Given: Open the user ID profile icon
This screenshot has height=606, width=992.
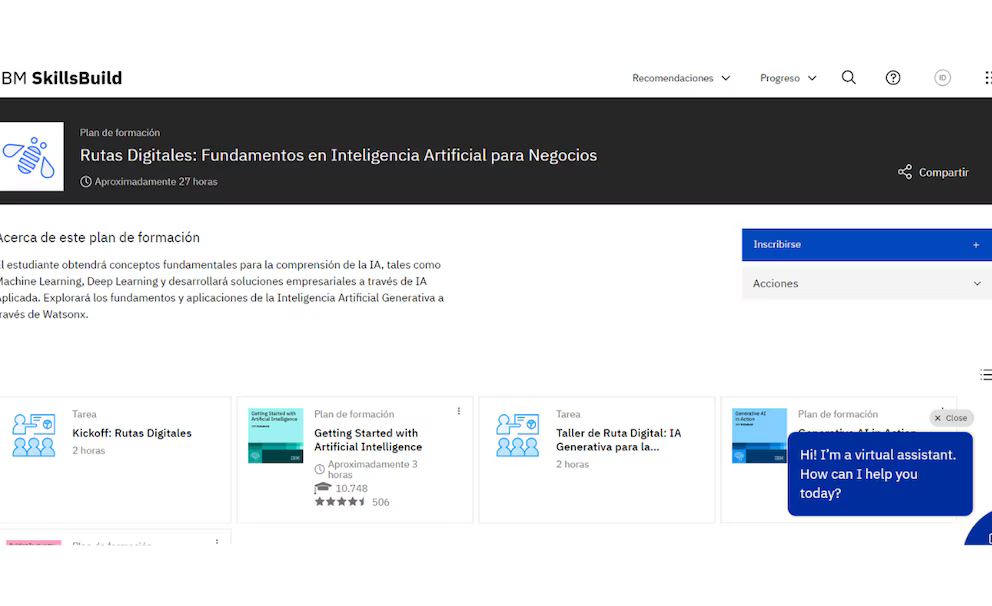Looking at the screenshot, I should pos(942,78).
